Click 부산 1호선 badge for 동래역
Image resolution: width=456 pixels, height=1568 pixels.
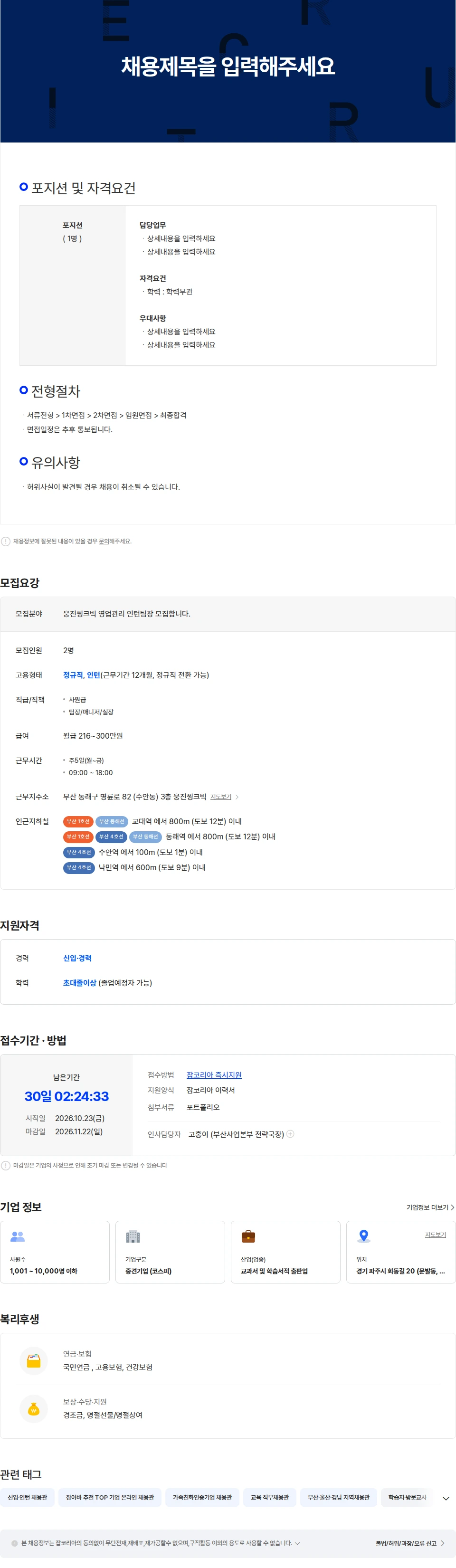[78, 836]
